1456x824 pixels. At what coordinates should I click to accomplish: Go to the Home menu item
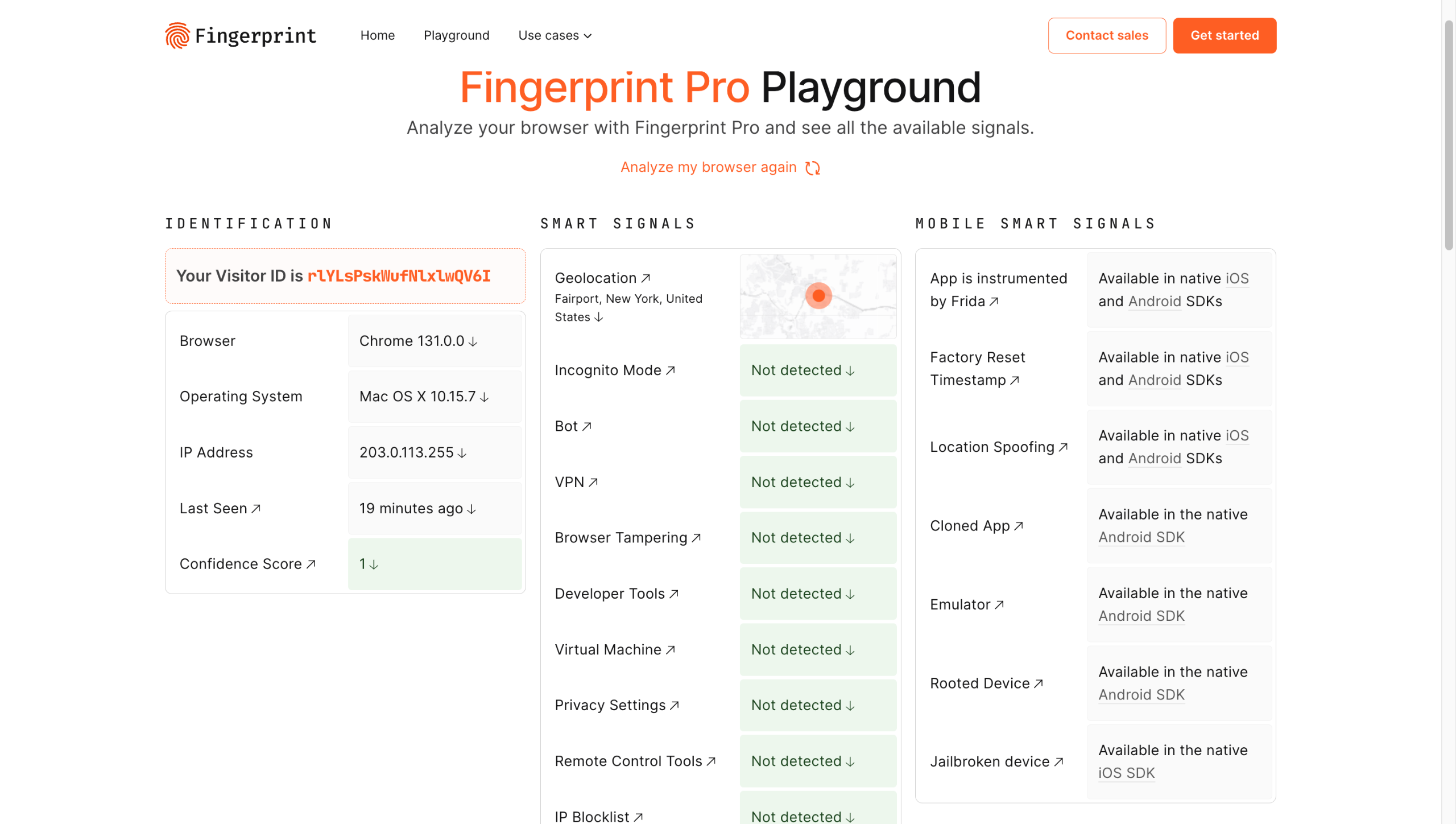tap(377, 35)
